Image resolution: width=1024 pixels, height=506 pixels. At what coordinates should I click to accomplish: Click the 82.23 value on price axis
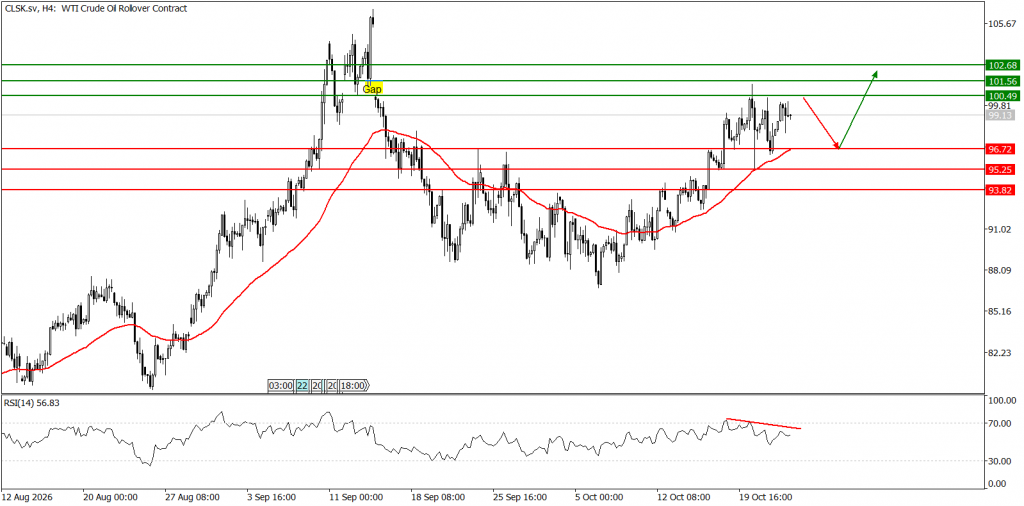[x=1000, y=353]
